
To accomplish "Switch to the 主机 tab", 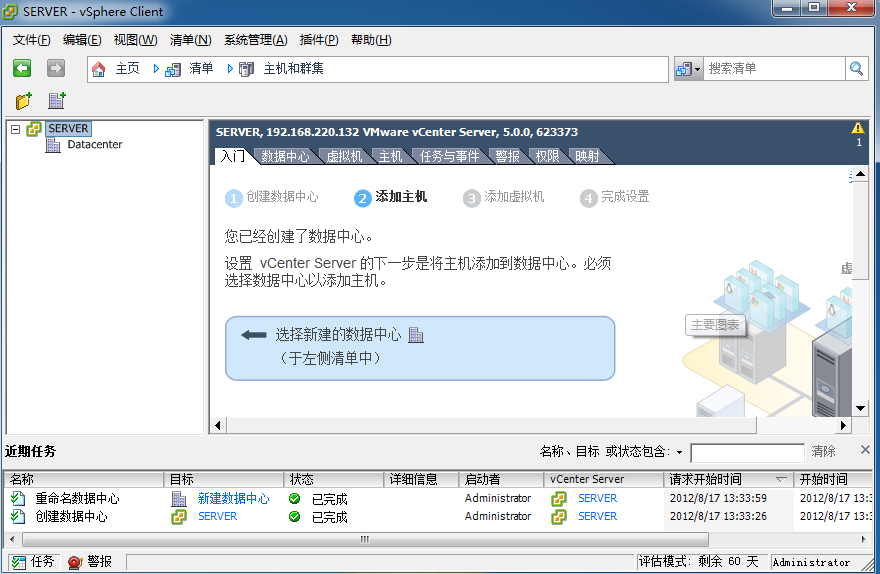I will (x=391, y=157).
